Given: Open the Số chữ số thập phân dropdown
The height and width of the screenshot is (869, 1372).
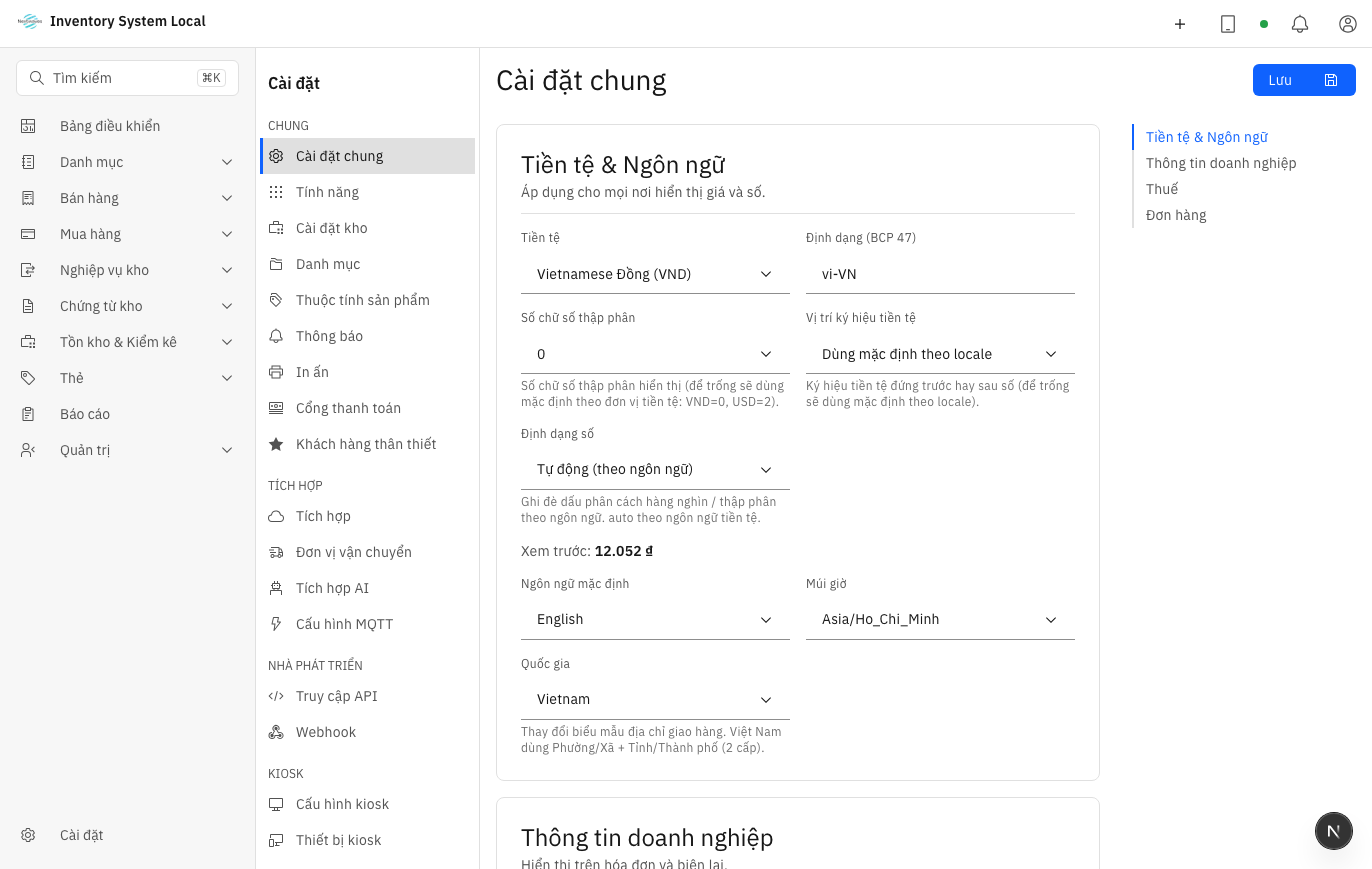Looking at the screenshot, I should (655, 354).
